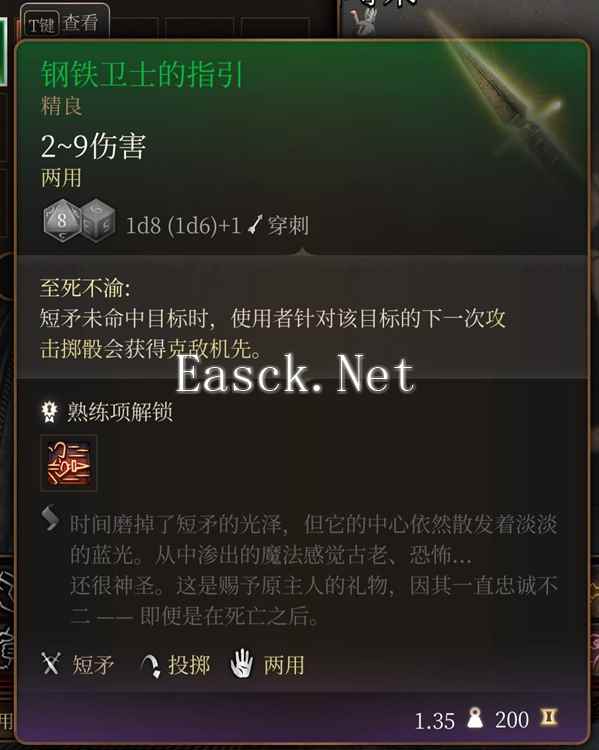Select the piercing damage type icon
This screenshot has width=599, height=750.
click(256, 225)
